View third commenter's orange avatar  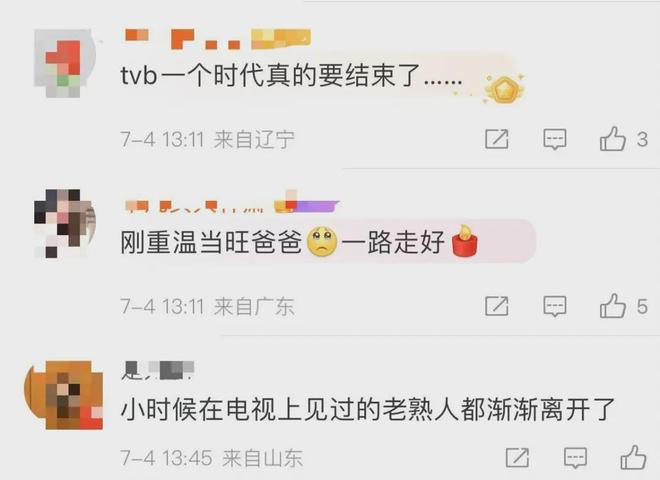click(x=64, y=395)
